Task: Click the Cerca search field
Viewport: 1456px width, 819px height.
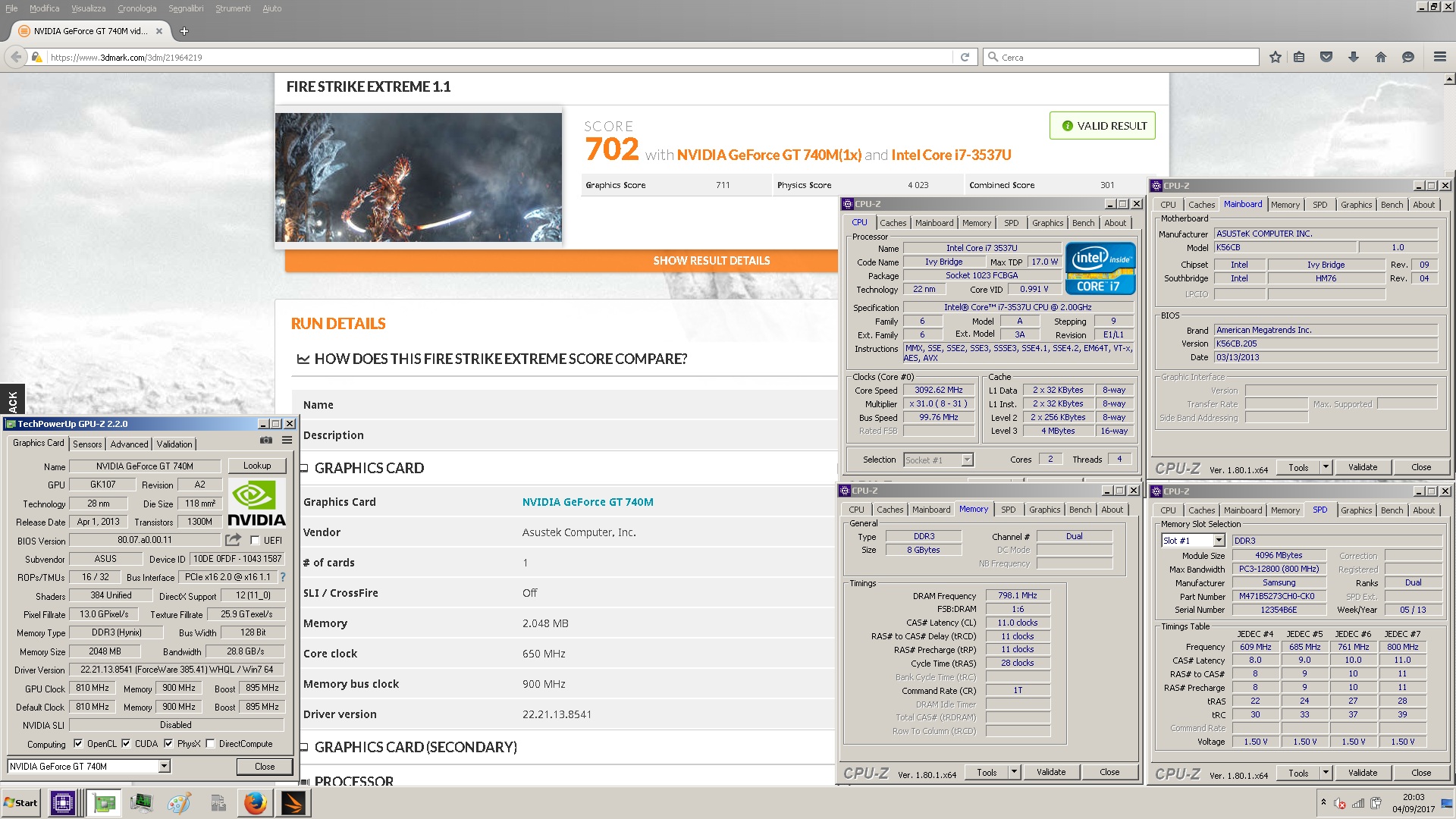Action: pyautogui.click(x=1122, y=57)
